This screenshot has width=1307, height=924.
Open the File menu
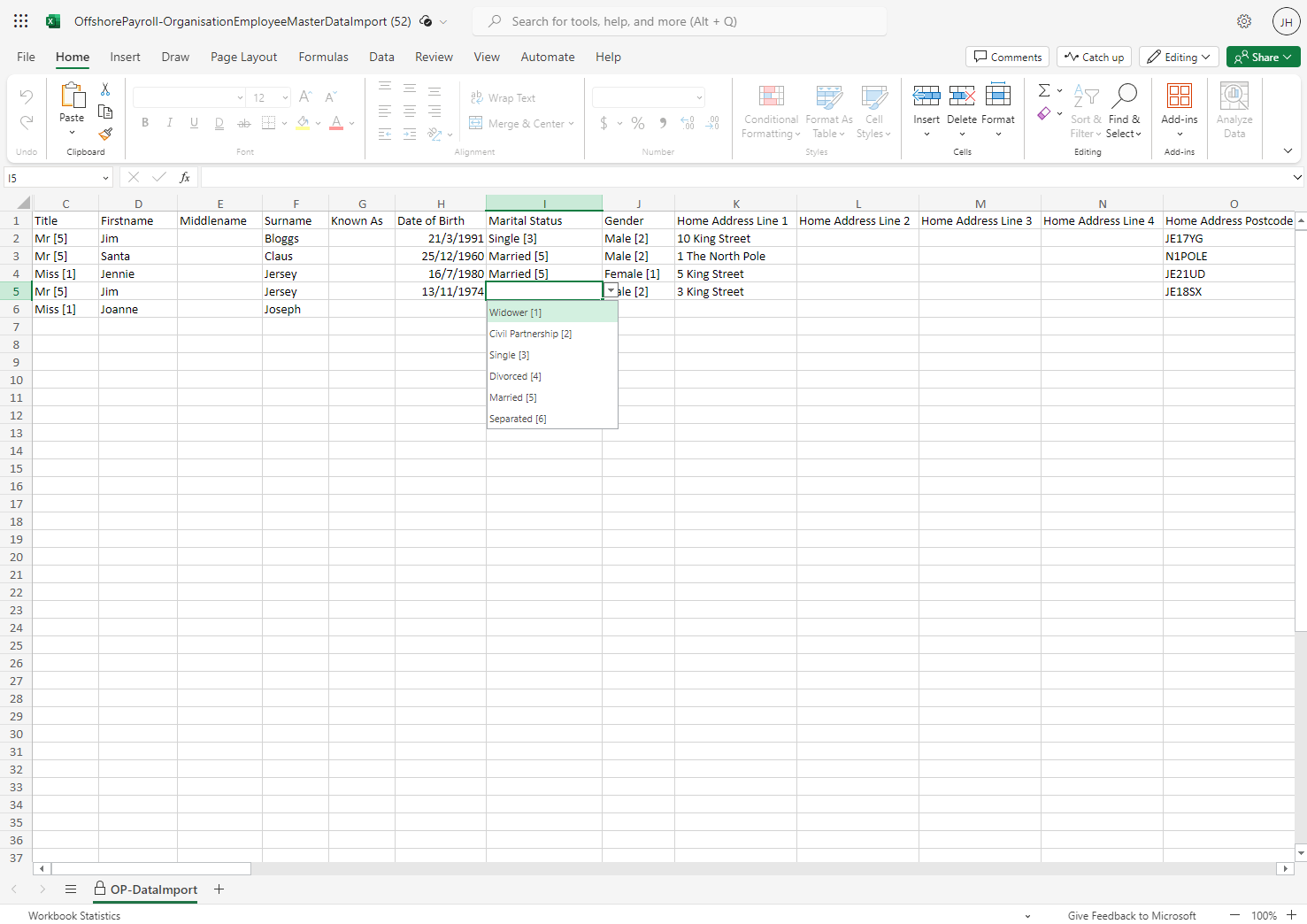(27, 57)
